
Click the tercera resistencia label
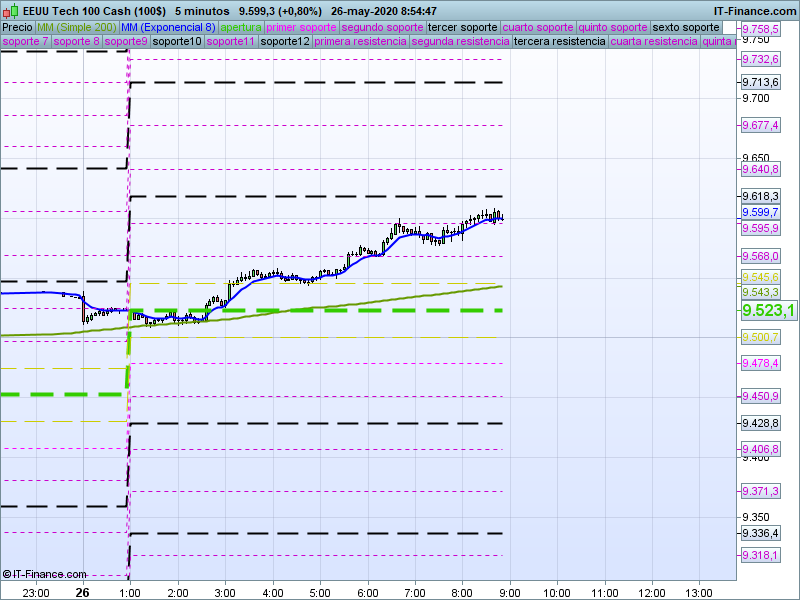(x=558, y=42)
